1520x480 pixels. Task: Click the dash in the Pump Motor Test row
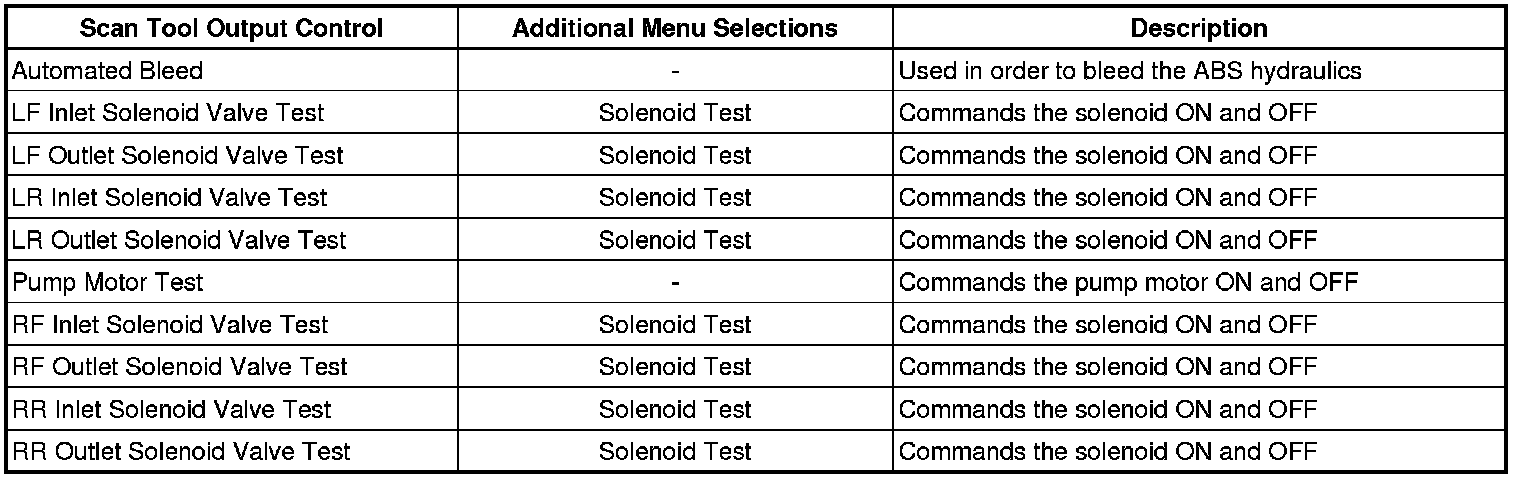676,283
